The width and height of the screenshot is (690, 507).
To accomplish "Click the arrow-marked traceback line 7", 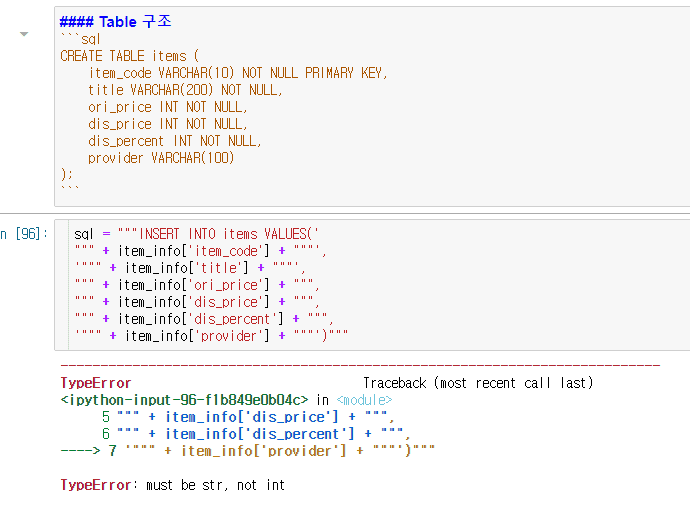I will 248,451.
